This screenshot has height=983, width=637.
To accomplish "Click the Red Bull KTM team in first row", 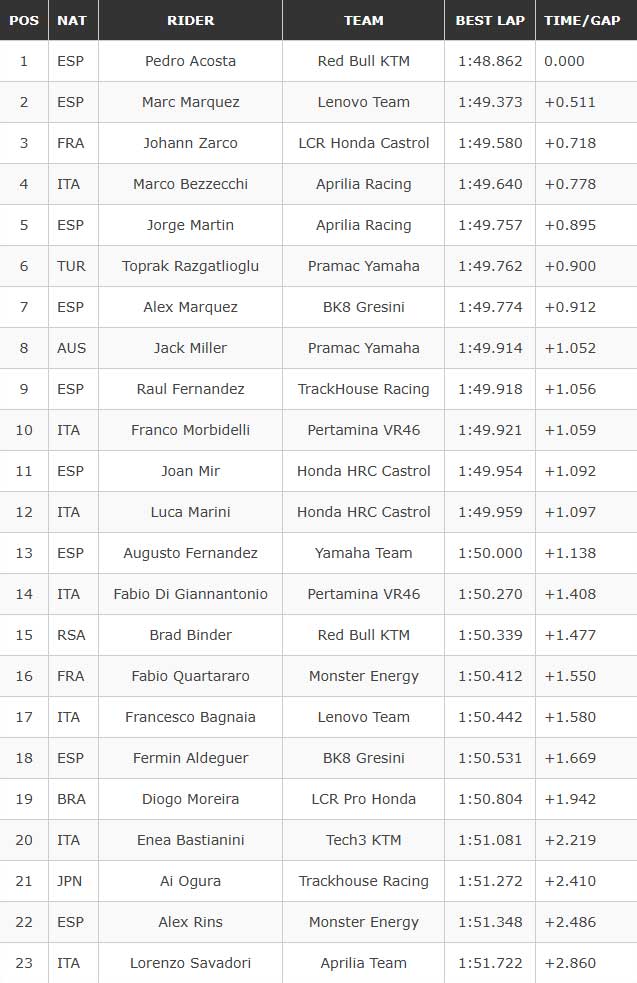I will click(363, 61).
